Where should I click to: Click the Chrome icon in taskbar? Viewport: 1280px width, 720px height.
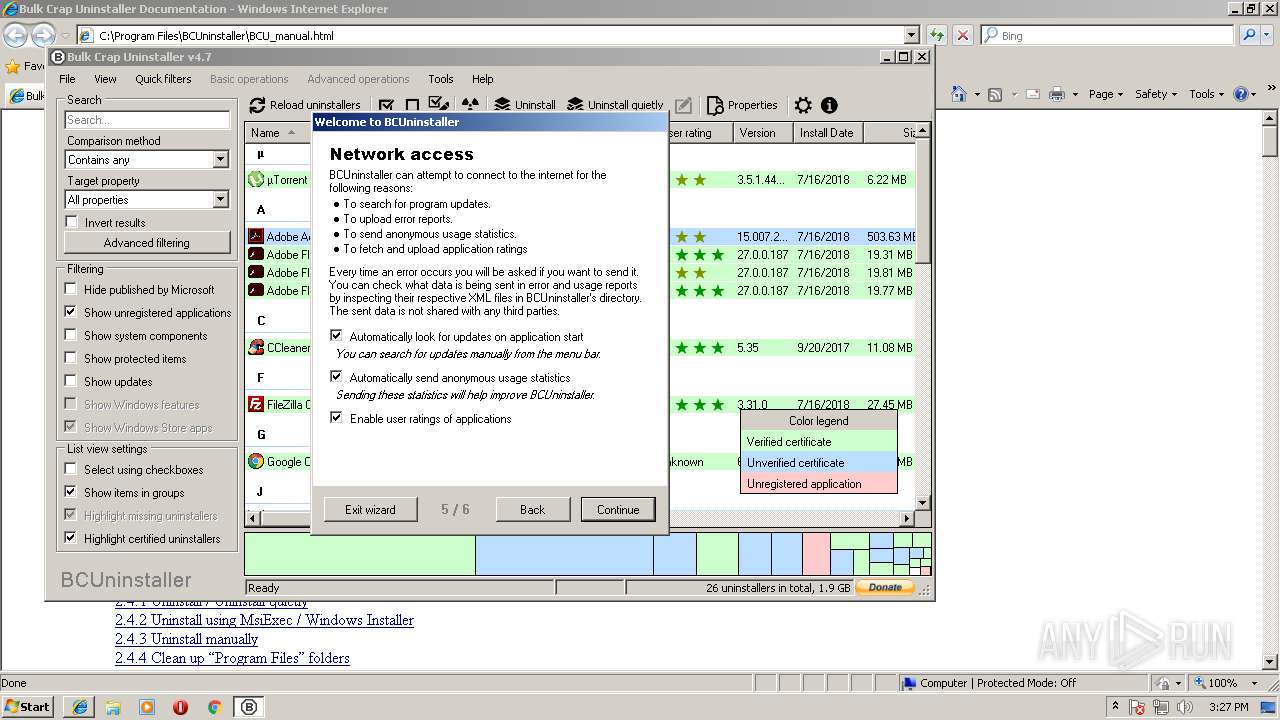214,707
